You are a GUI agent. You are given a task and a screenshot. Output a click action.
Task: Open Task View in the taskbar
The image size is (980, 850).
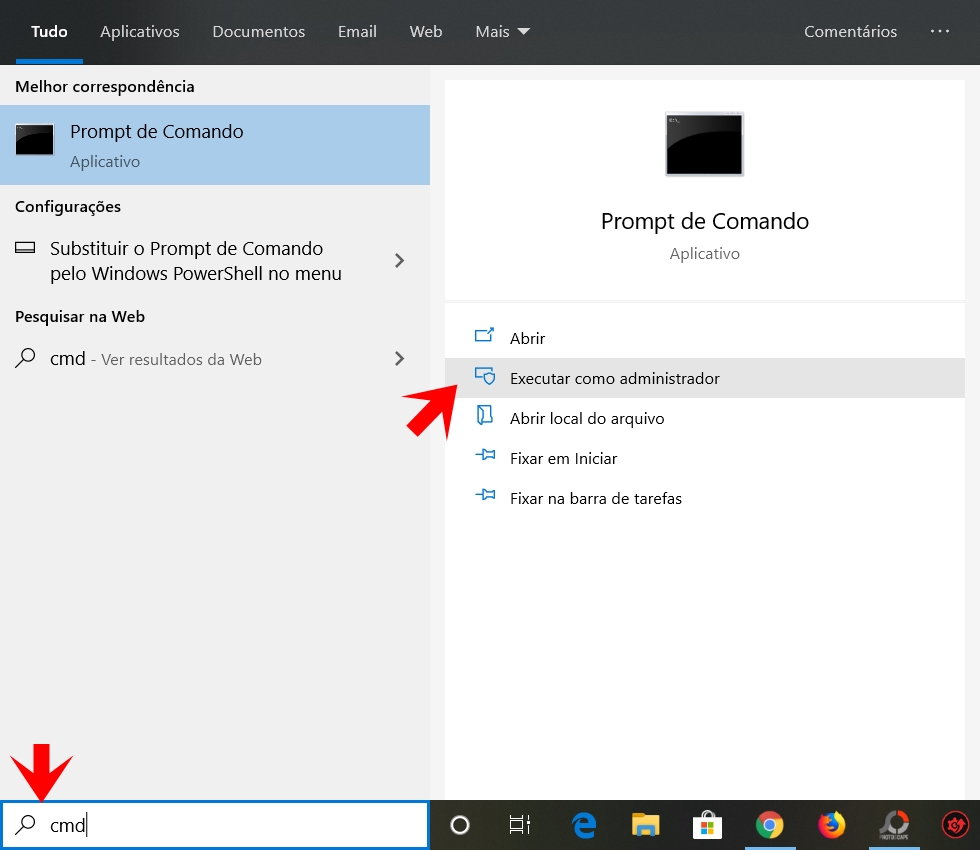(520, 825)
